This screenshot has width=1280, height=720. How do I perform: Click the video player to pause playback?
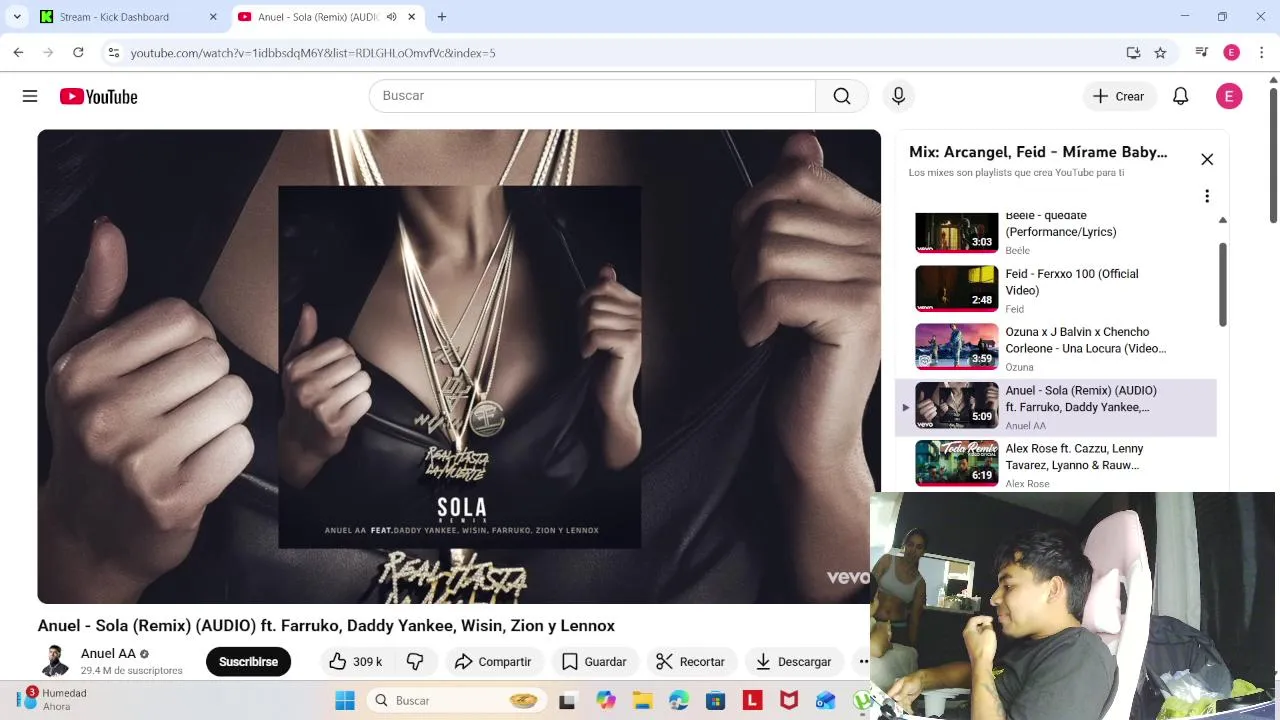coord(459,366)
